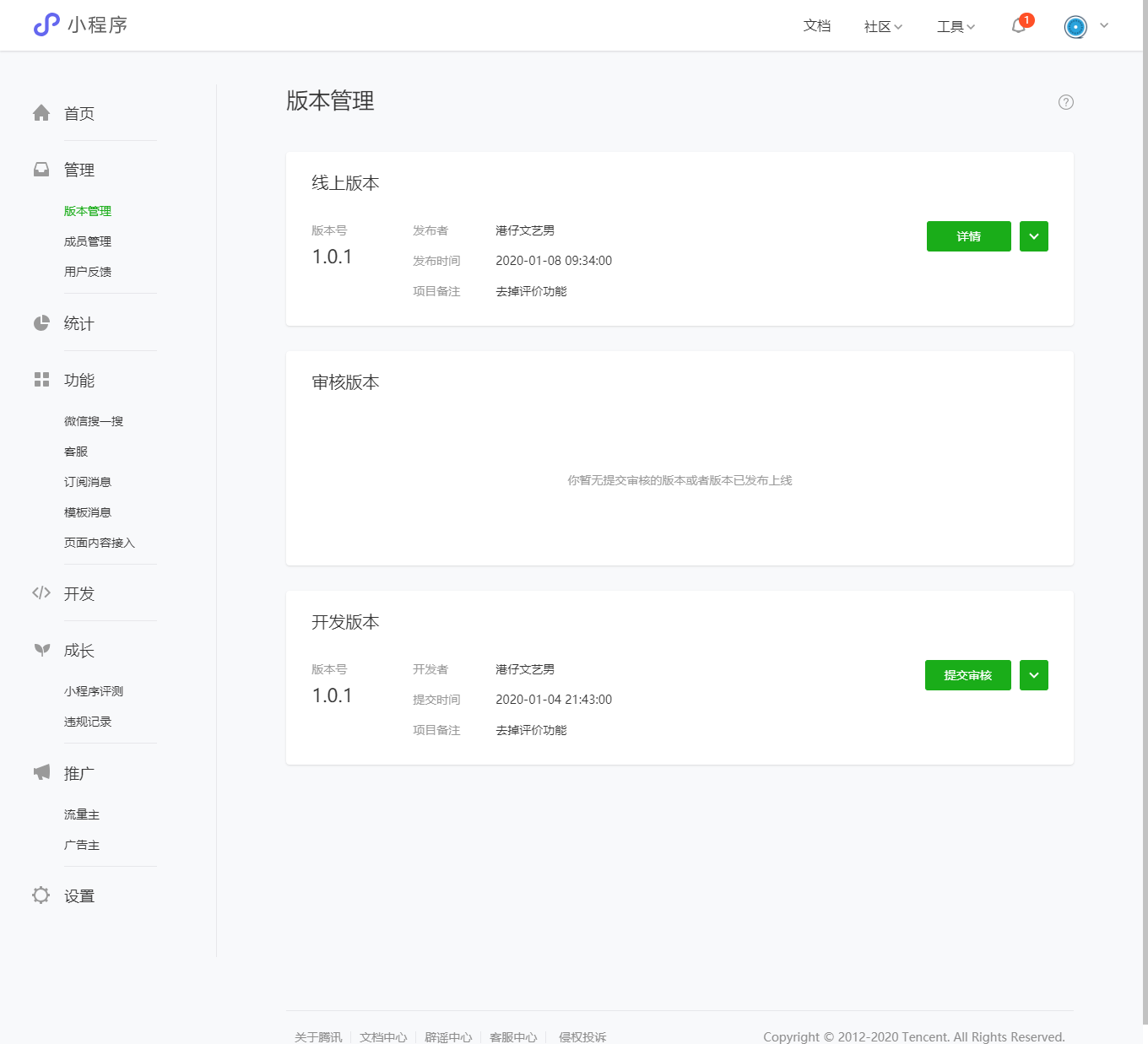The width and height of the screenshot is (1148, 1044).
Task: Expand the chevron next to 详情 button
Action: pyautogui.click(x=1033, y=236)
